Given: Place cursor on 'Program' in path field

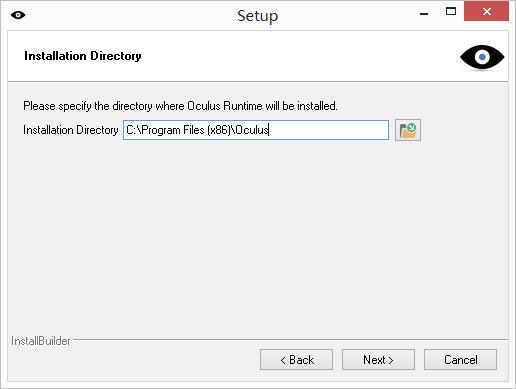Looking at the screenshot, I should (x=161, y=130).
